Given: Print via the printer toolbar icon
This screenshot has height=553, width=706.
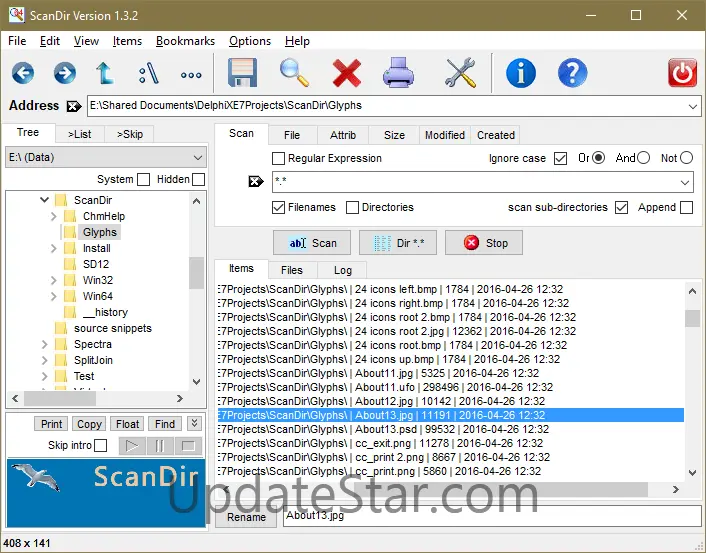Looking at the screenshot, I should 398,73.
